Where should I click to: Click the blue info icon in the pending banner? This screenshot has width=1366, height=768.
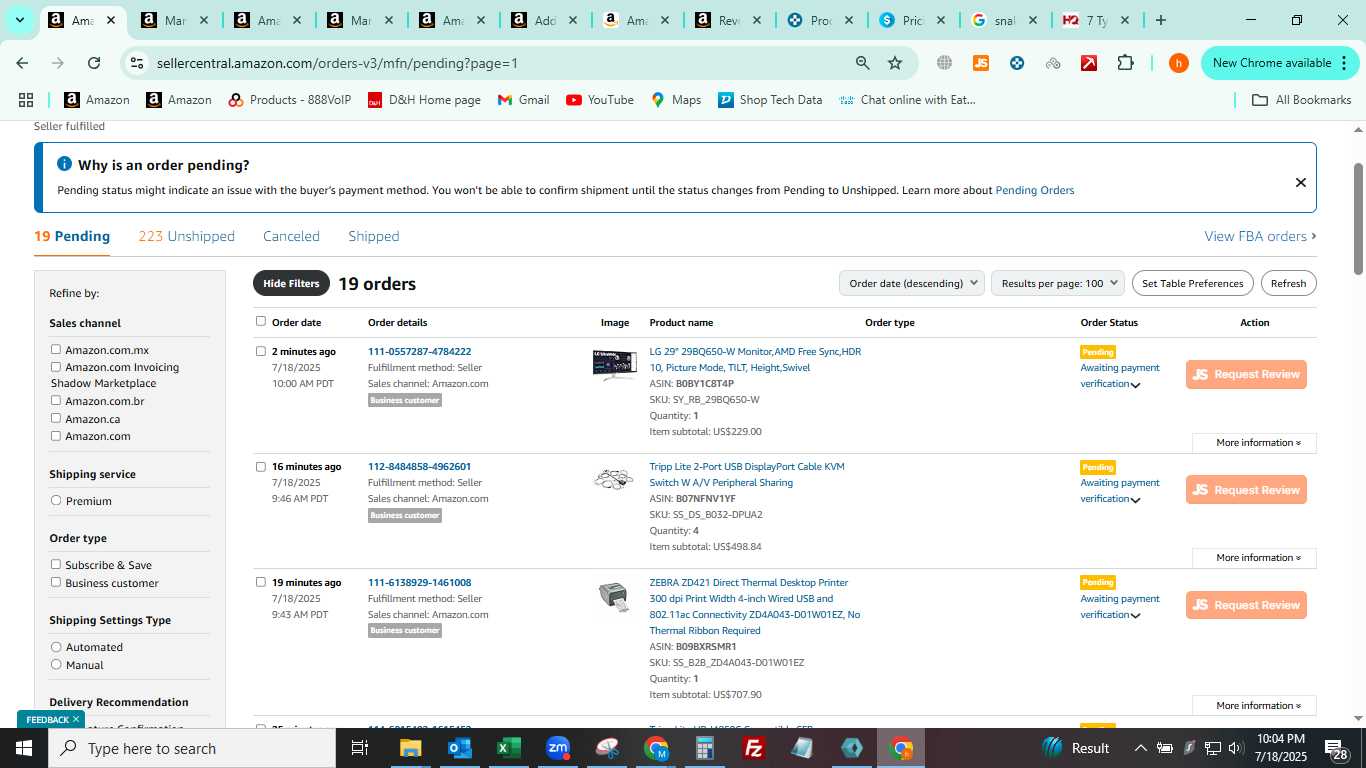click(64, 164)
